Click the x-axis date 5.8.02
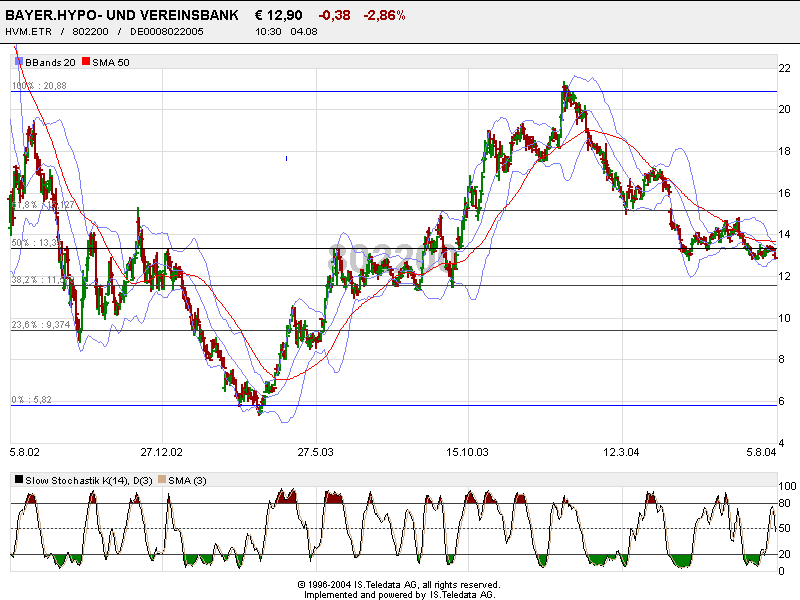Screen dimensions: 800x600 [24, 452]
